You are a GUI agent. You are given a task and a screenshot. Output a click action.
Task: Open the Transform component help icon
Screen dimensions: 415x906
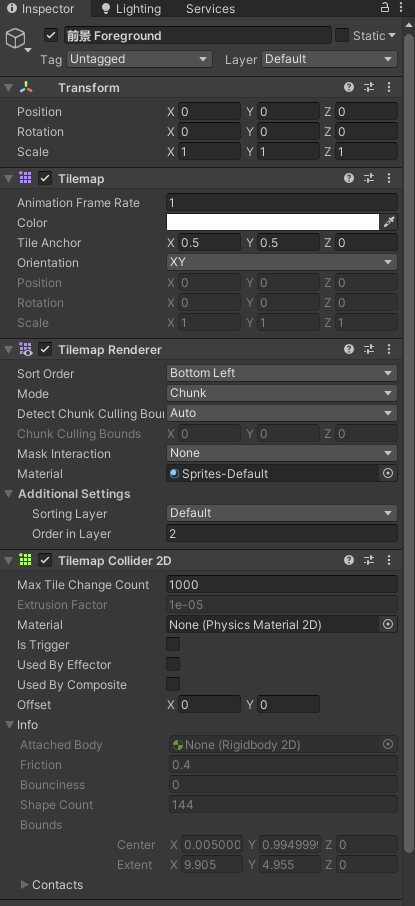tap(349, 87)
